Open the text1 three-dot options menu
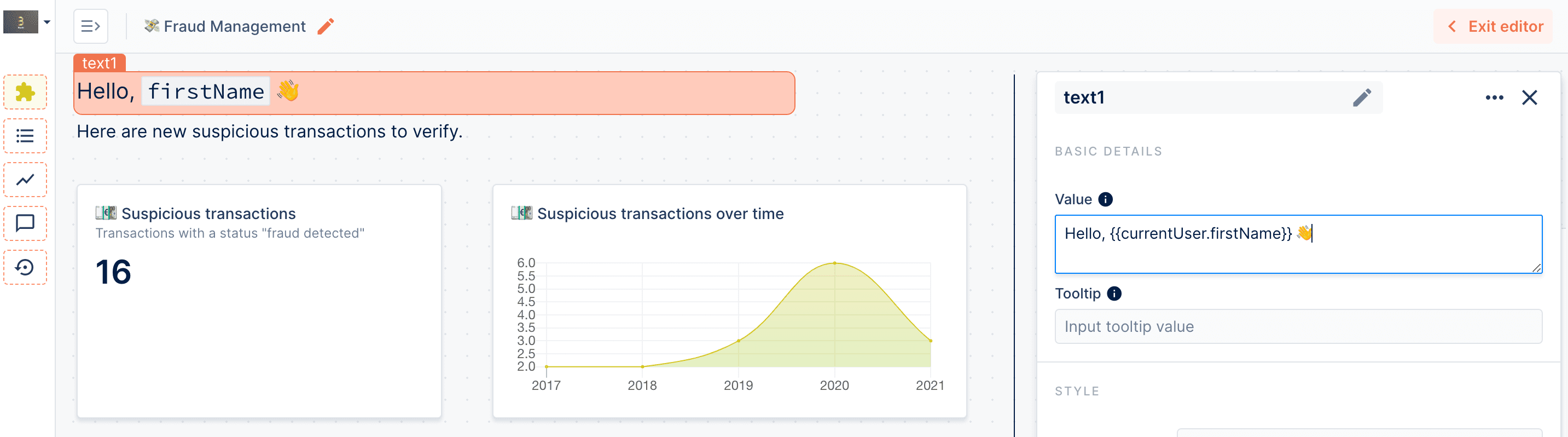 1494,97
